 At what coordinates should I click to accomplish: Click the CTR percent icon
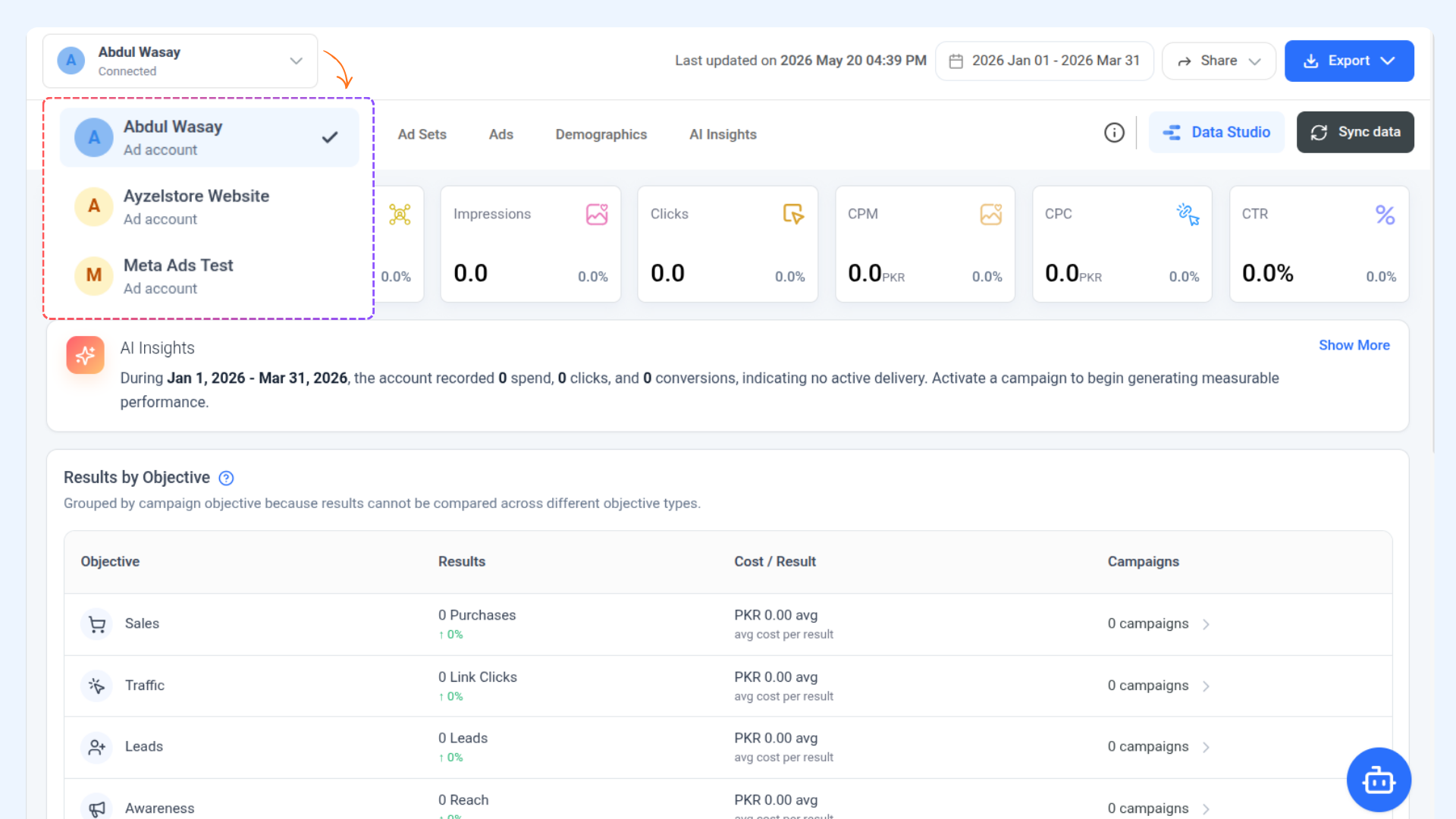coord(1385,215)
